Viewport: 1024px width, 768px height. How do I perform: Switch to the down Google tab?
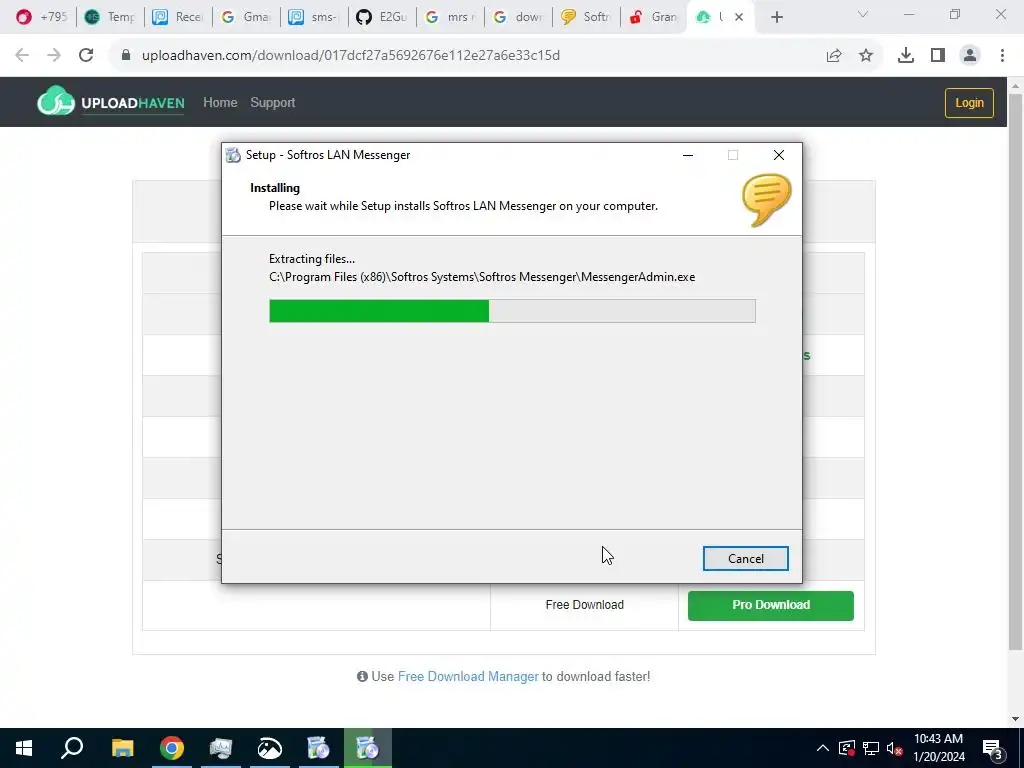point(517,17)
